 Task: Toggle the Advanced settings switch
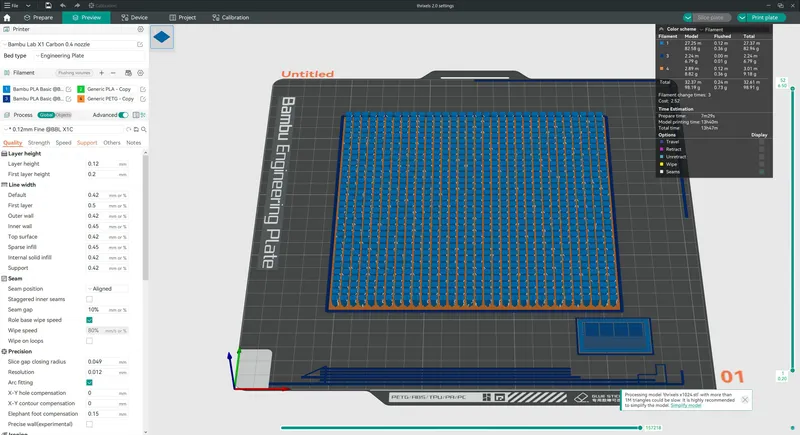pyautogui.click(x=123, y=115)
